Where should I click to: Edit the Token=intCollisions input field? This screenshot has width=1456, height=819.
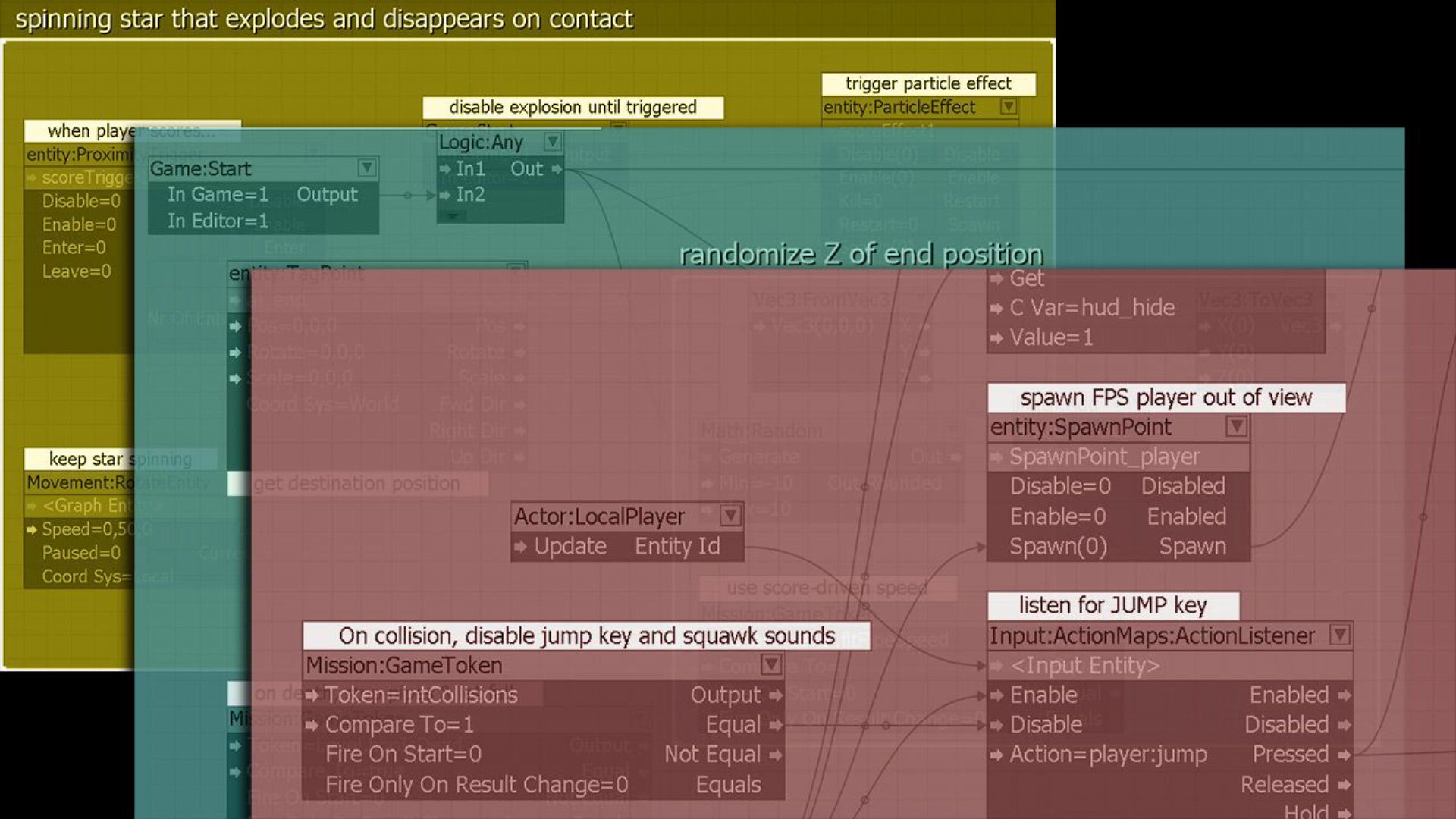[421, 695]
